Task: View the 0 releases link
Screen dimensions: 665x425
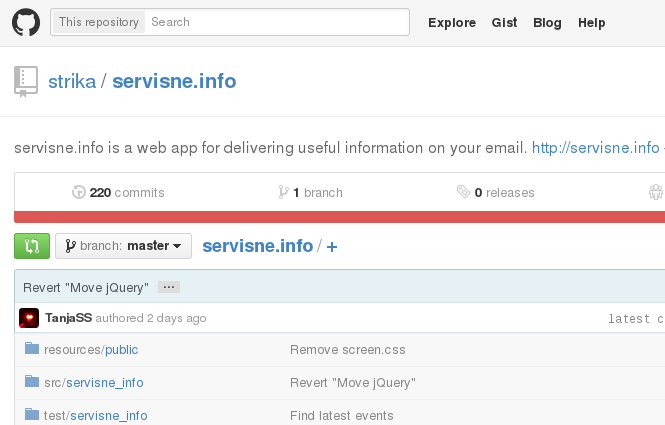Action: (495, 193)
